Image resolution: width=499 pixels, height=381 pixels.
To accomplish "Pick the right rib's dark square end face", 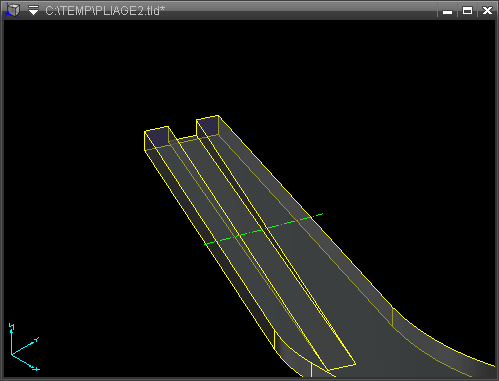I will tap(209, 127).
